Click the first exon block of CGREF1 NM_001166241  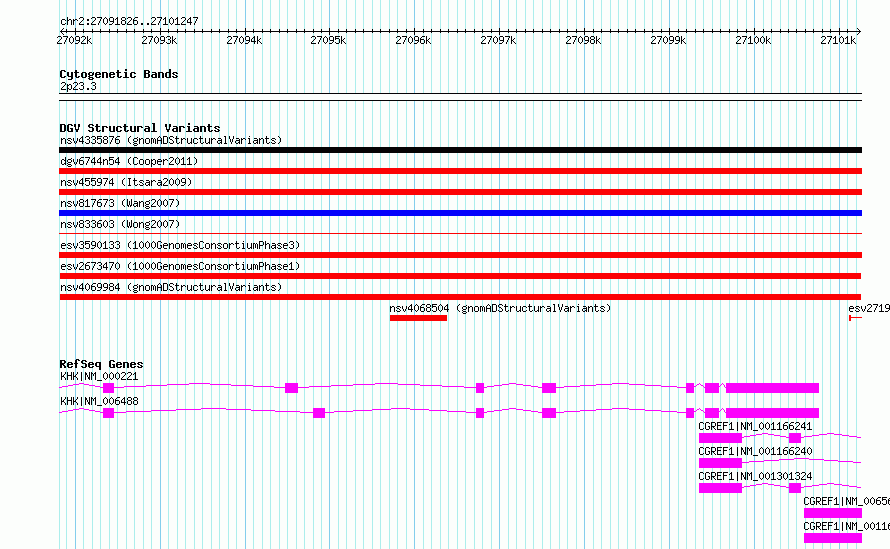720,438
